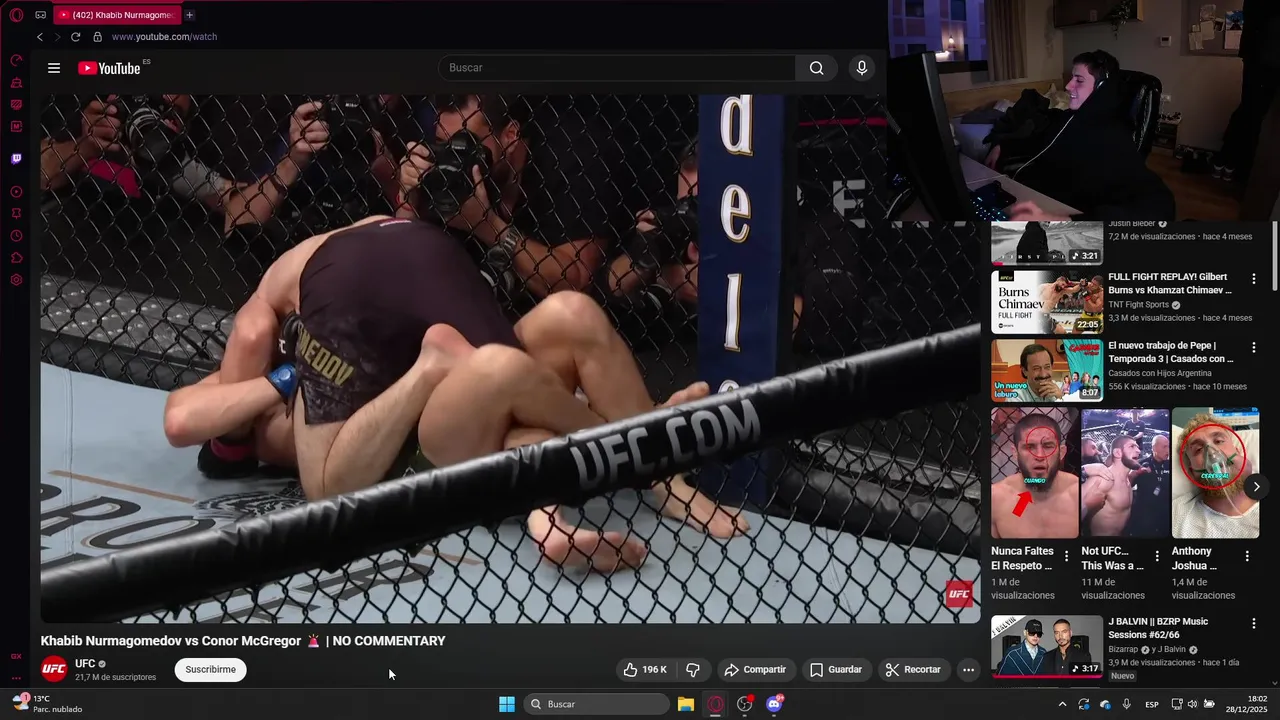
Task: Dislike the video
Action: coord(693,670)
